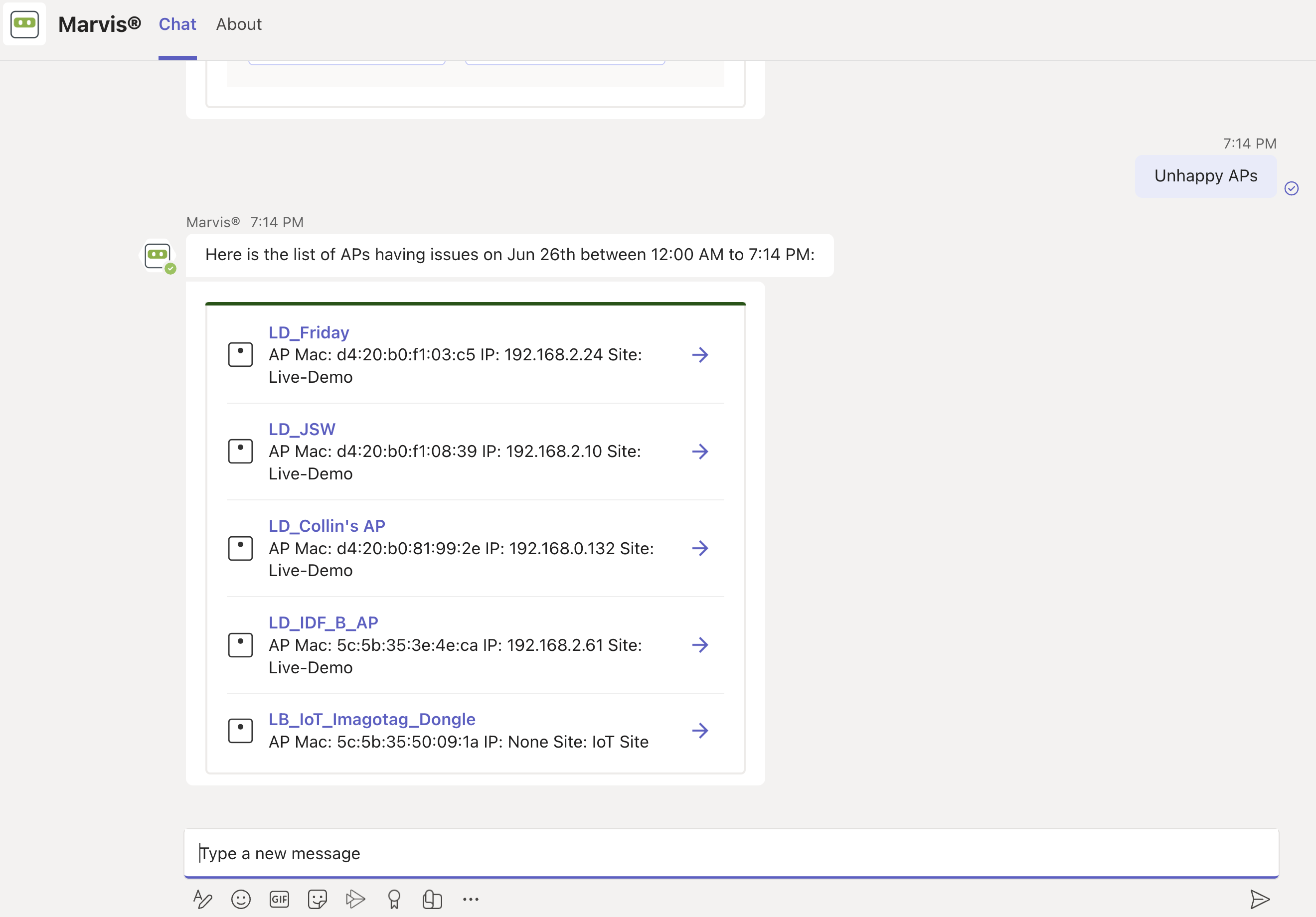Image resolution: width=1316 pixels, height=917 pixels.
Task: Click the Marvis app logo
Action: pyautogui.click(x=24, y=24)
